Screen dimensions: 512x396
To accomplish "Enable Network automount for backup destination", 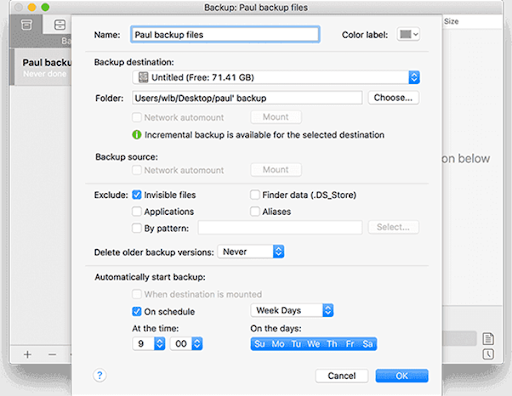I will coord(137,117).
